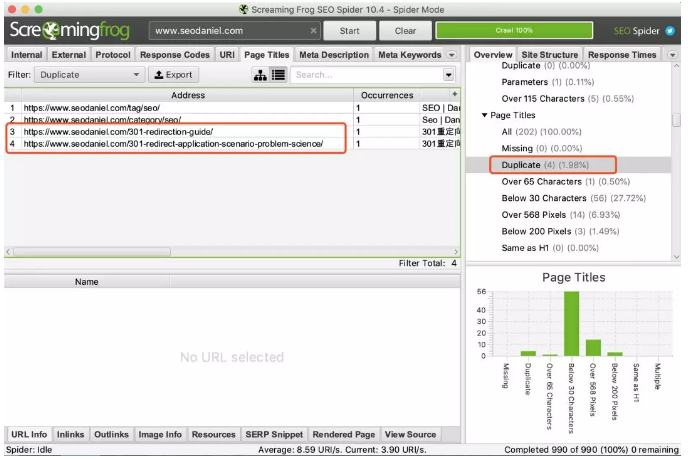Click the Start button
Viewport: 688px width, 461px height.
click(x=350, y=31)
